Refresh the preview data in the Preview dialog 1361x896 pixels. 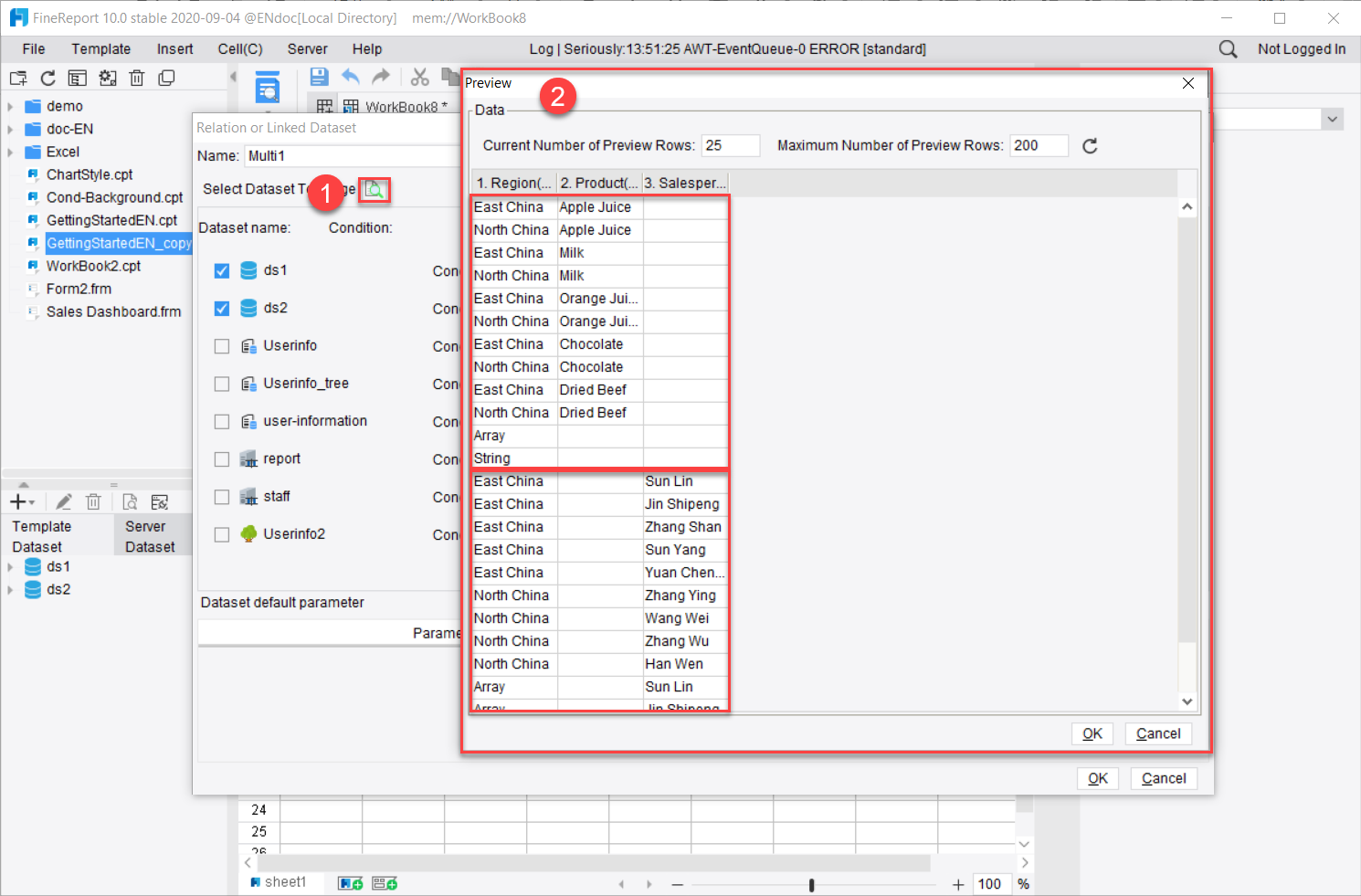[1089, 145]
